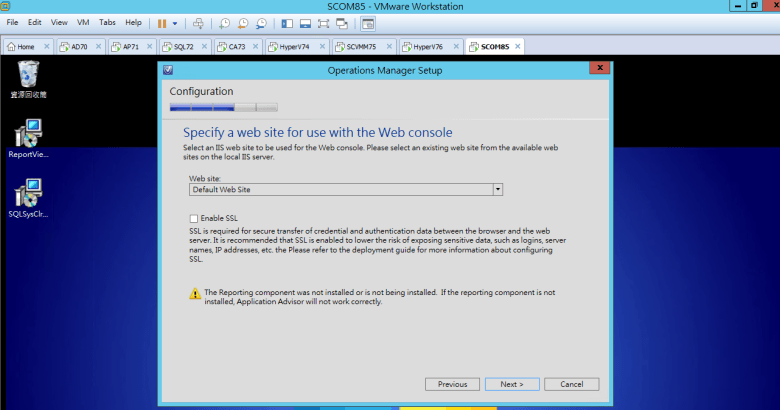
Task: Take a snapshot using the toolbar icon
Action: [226, 22]
